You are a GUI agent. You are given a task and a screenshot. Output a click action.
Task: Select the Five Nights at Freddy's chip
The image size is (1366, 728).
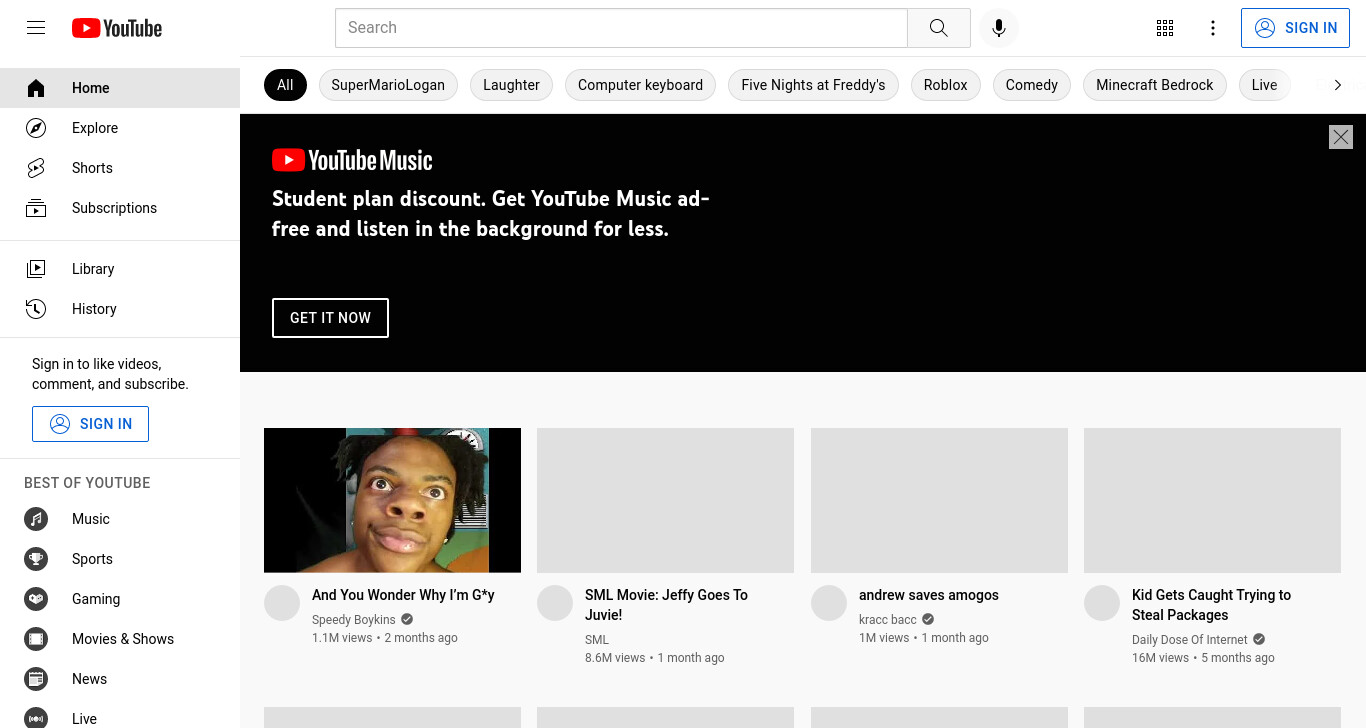point(813,85)
